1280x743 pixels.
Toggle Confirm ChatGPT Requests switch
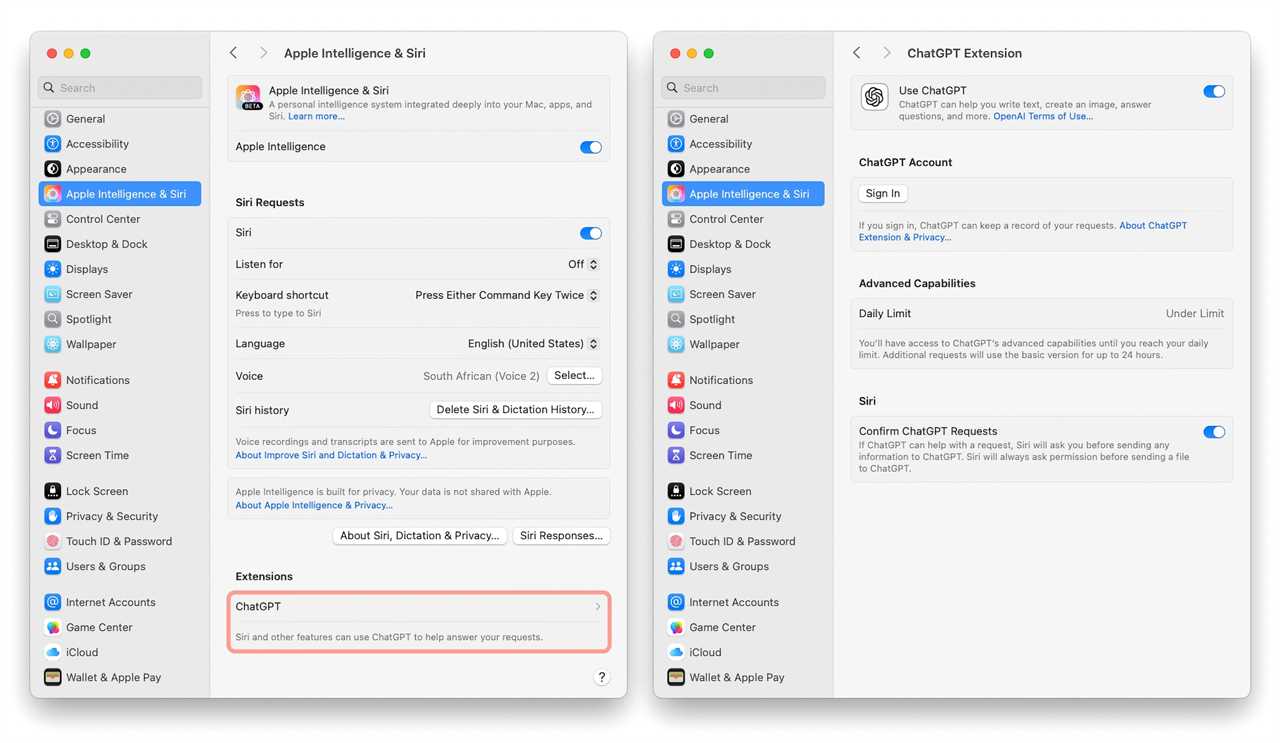click(1214, 432)
